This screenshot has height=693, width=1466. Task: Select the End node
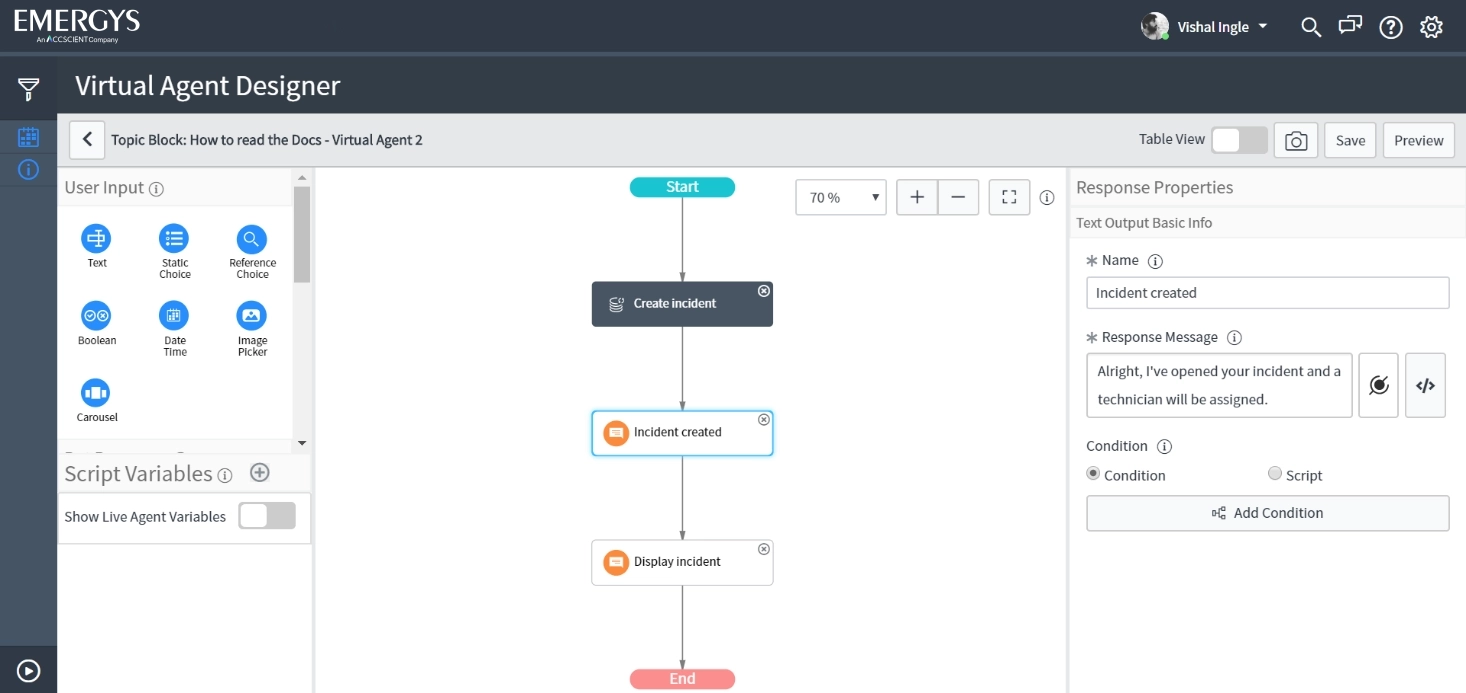tap(682, 679)
